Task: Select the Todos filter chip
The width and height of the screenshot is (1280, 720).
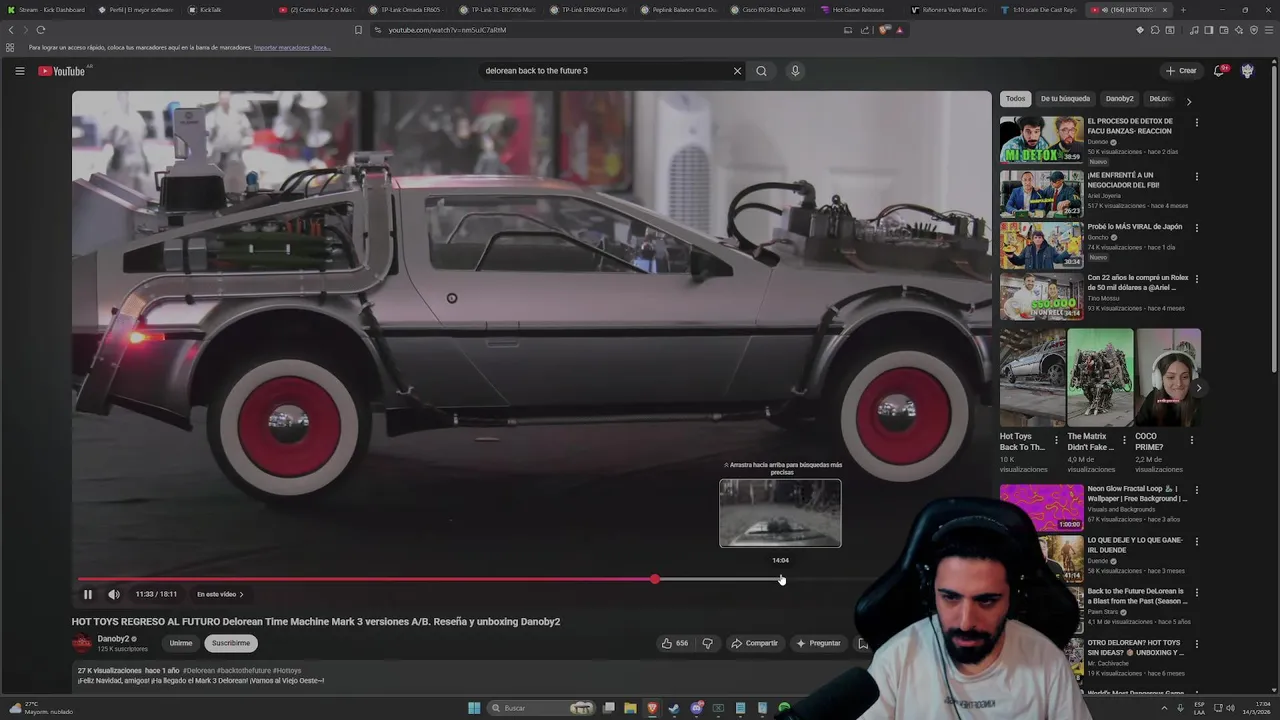Action: tap(1015, 99)
